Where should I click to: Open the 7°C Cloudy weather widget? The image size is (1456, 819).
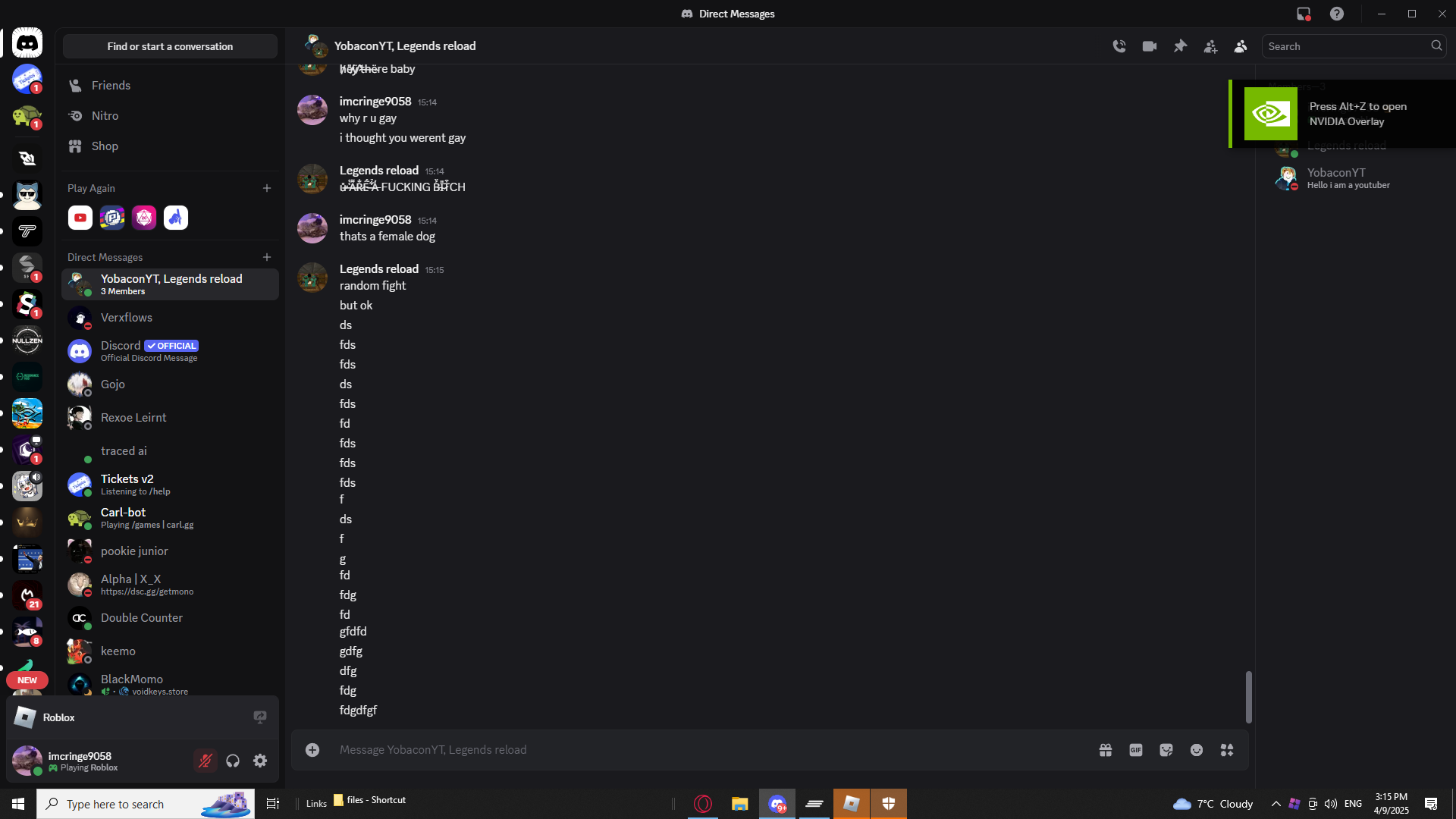(x=1213, y=804)
